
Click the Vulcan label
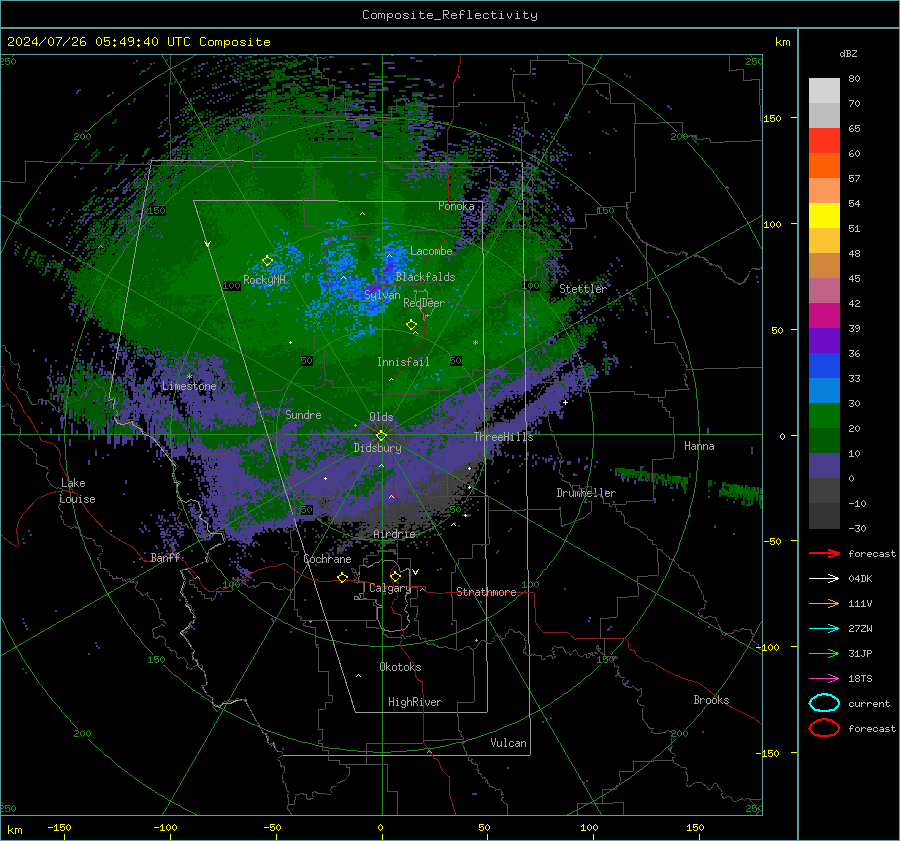[508, 743]
